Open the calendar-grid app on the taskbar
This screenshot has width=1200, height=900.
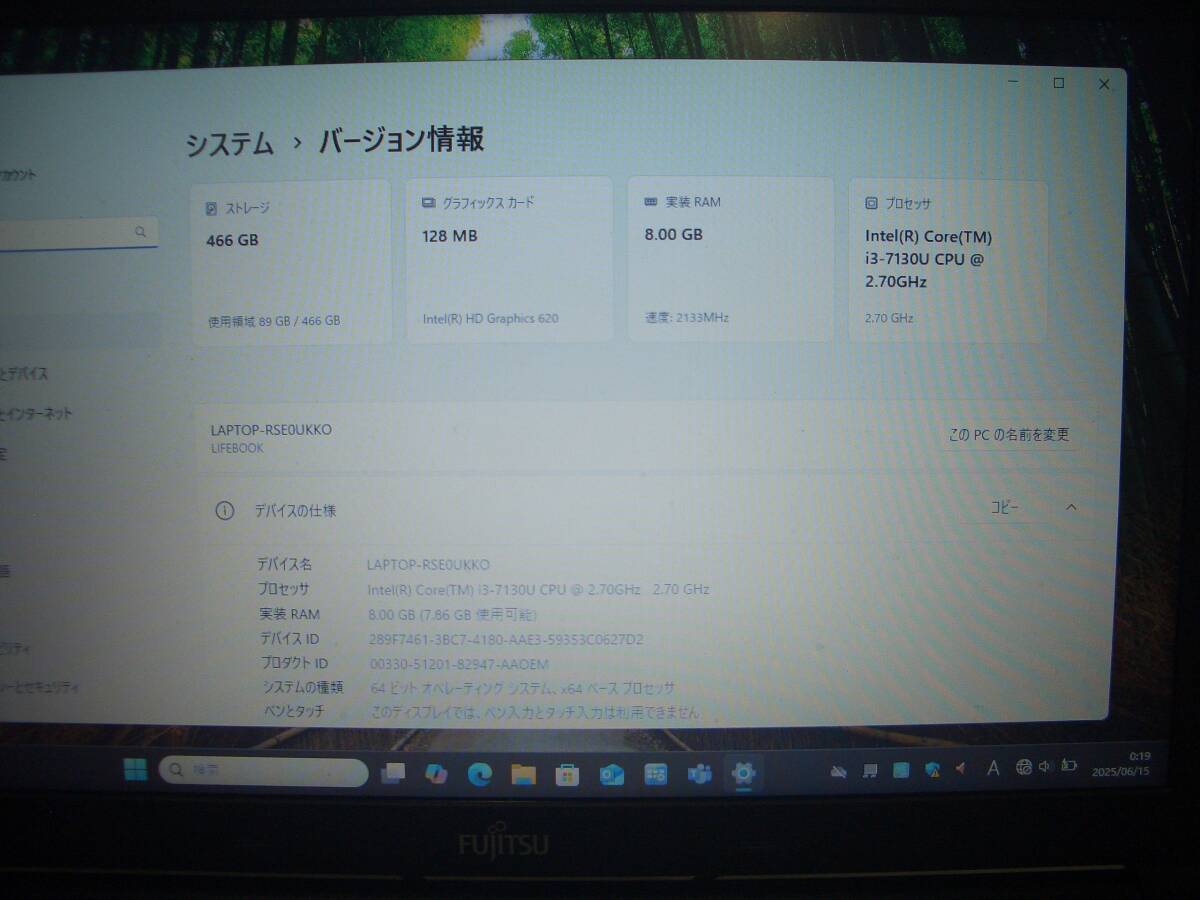pos(655,774)
